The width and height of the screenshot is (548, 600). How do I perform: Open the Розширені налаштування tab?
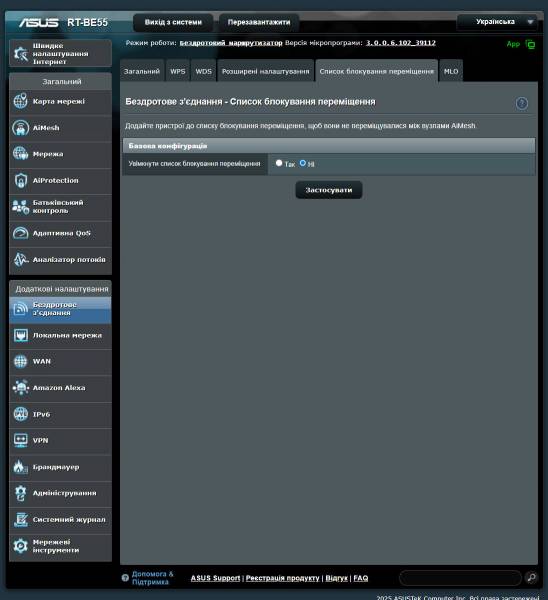click(266, 71)
